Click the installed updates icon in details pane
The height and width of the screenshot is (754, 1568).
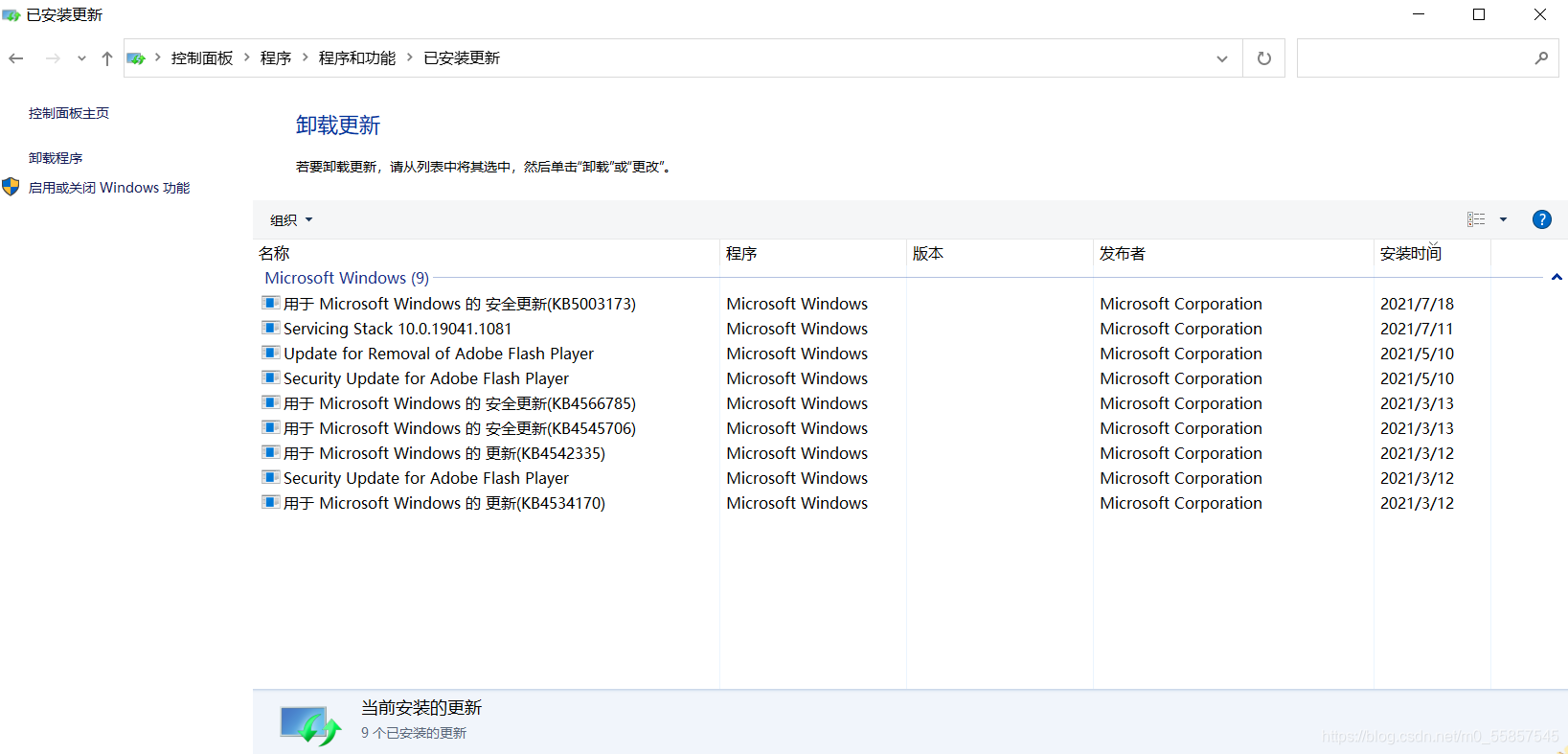(x=310, y=724)
